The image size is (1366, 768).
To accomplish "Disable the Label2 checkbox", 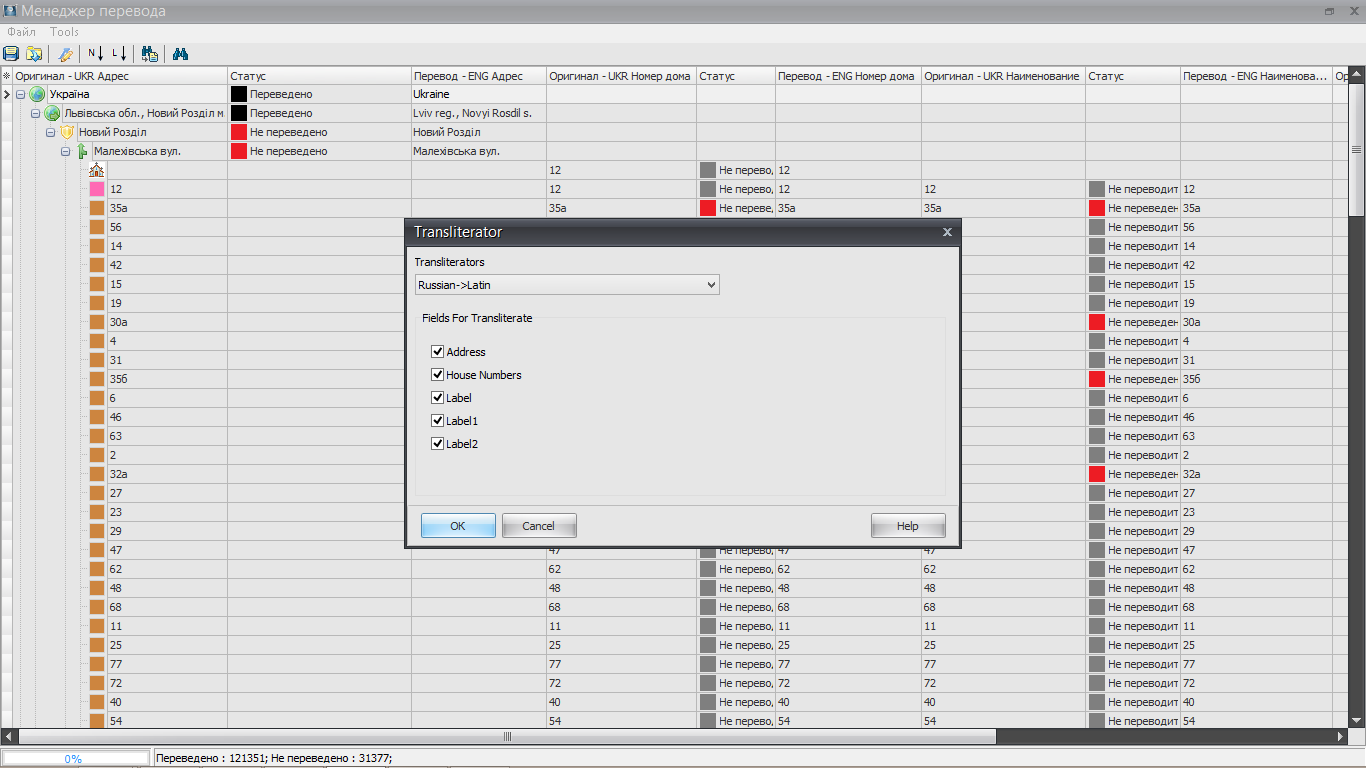I will [x=437, y=444].
